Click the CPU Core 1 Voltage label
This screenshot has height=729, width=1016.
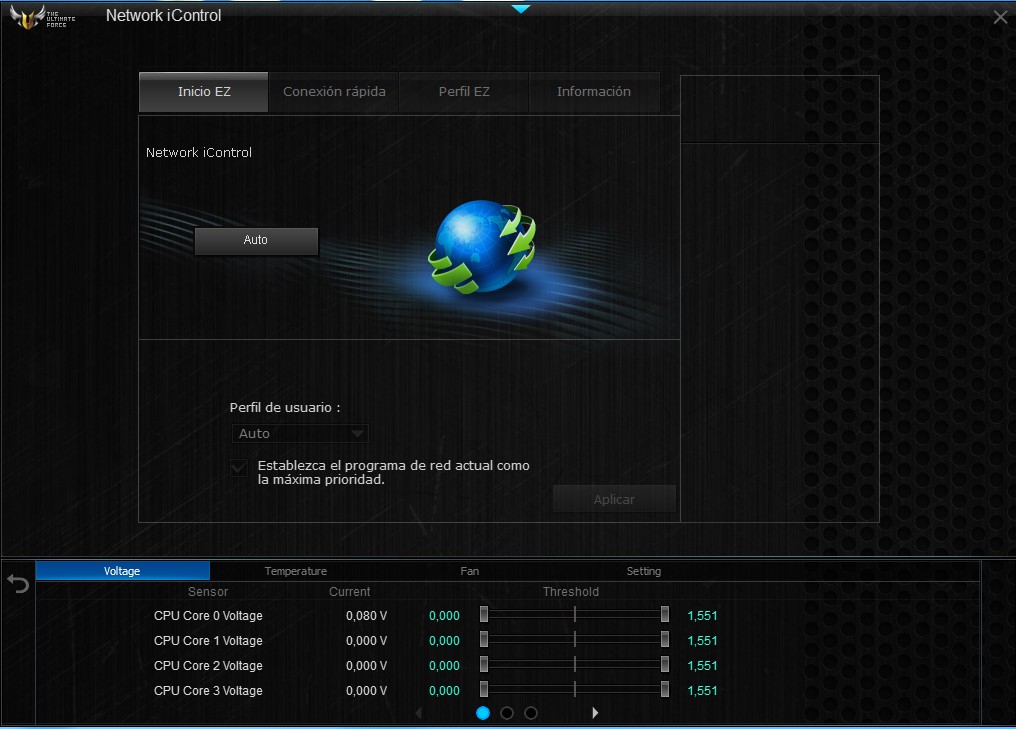(208, 641)
